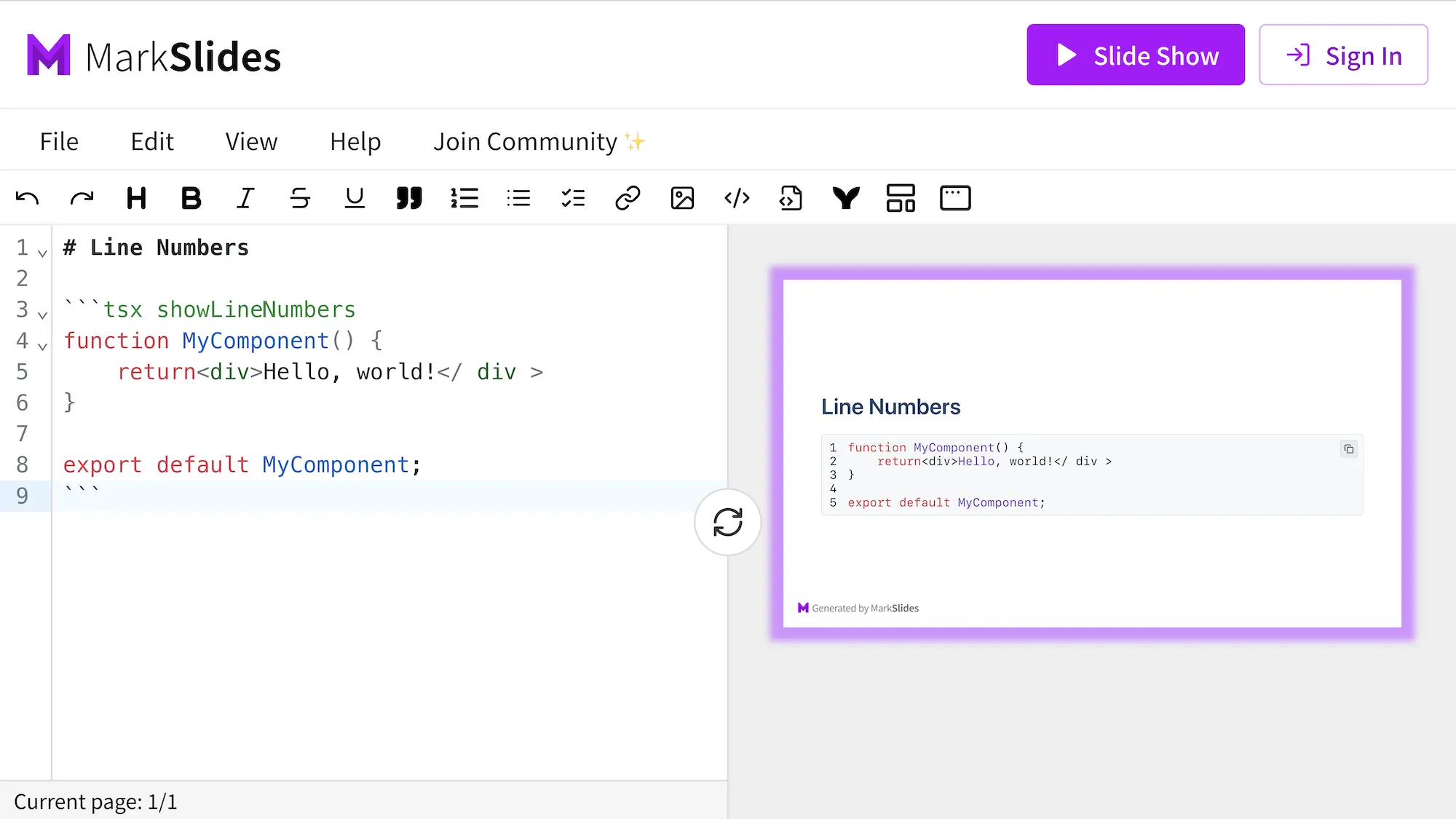The height and width of the screenshot is (819, 1456).
Task: Apply heading format with H icon
Action: (x=136, y=198)
